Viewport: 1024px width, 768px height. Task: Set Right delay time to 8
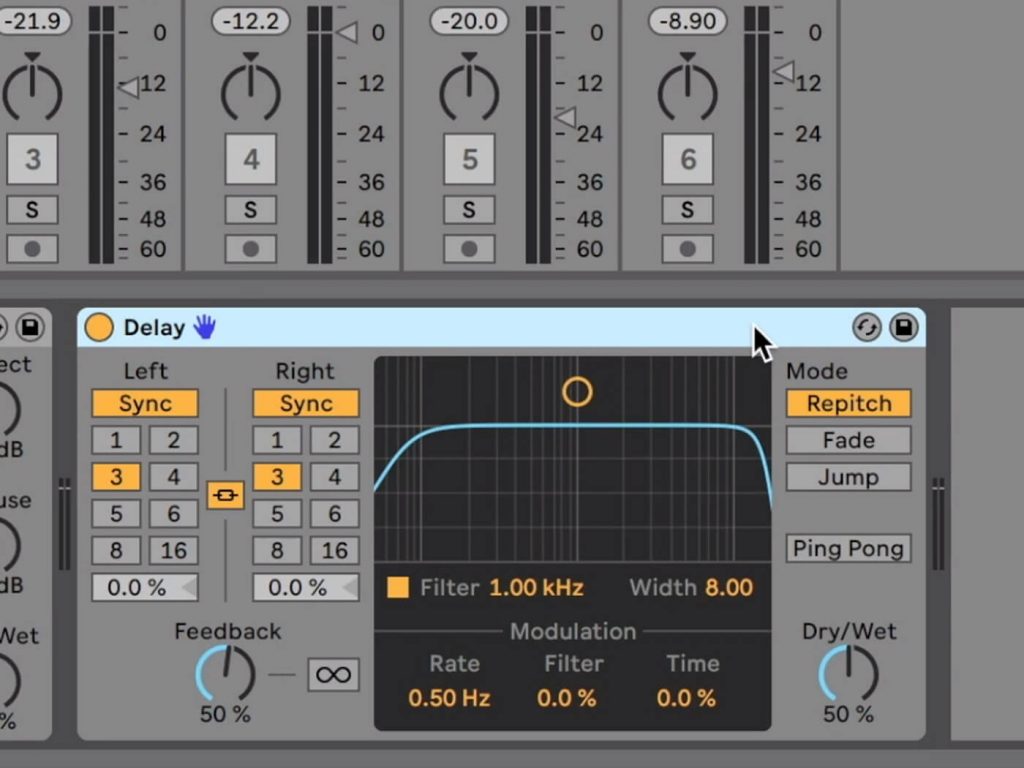(277, 551)
